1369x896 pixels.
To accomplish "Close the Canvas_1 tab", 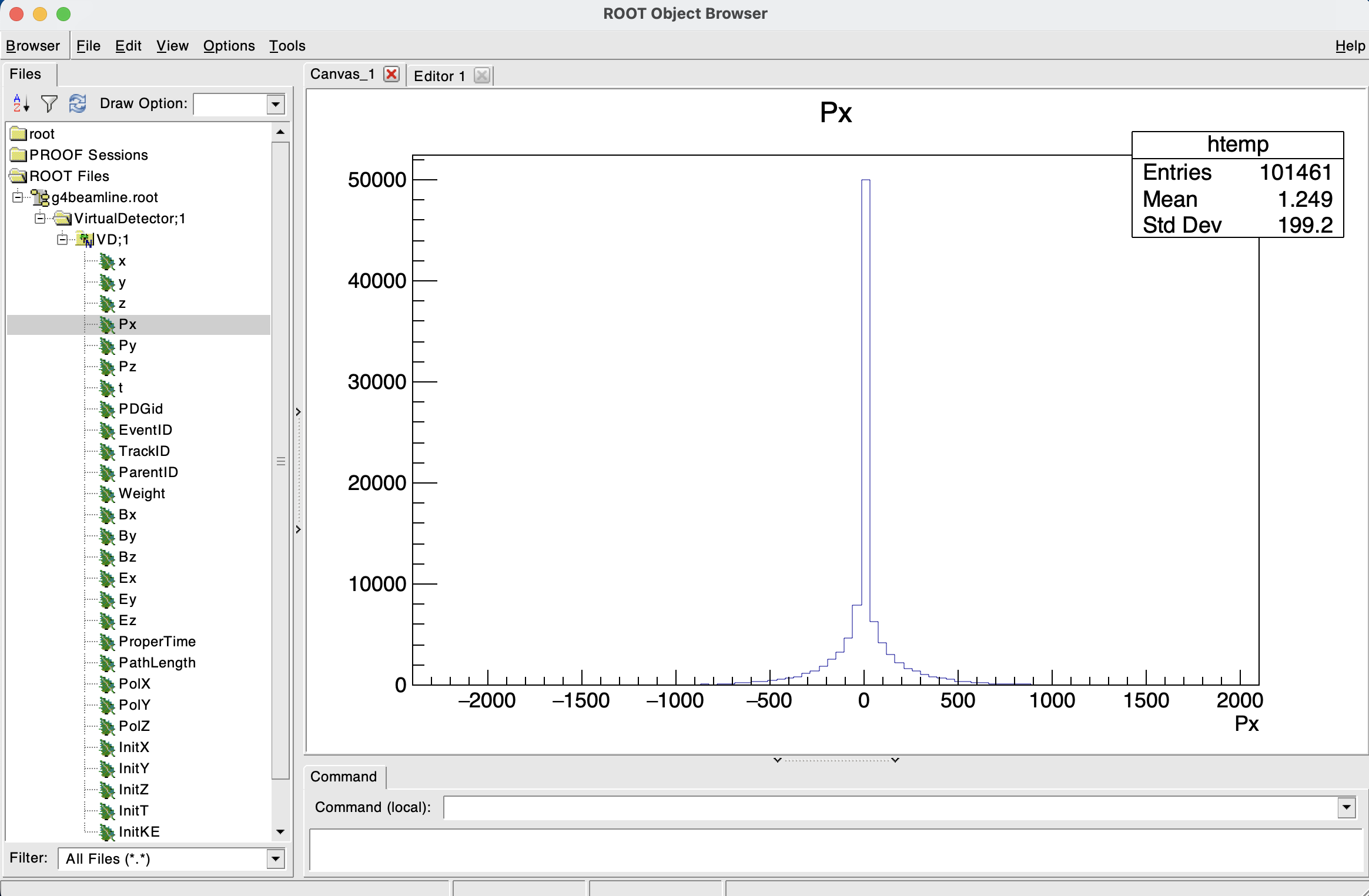I will (391, 74).
